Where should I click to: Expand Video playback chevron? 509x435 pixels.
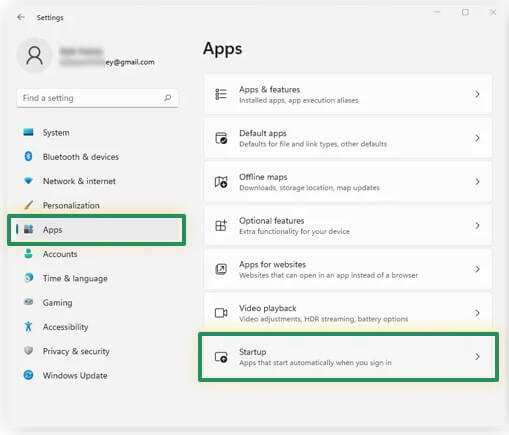pos(477,313)
